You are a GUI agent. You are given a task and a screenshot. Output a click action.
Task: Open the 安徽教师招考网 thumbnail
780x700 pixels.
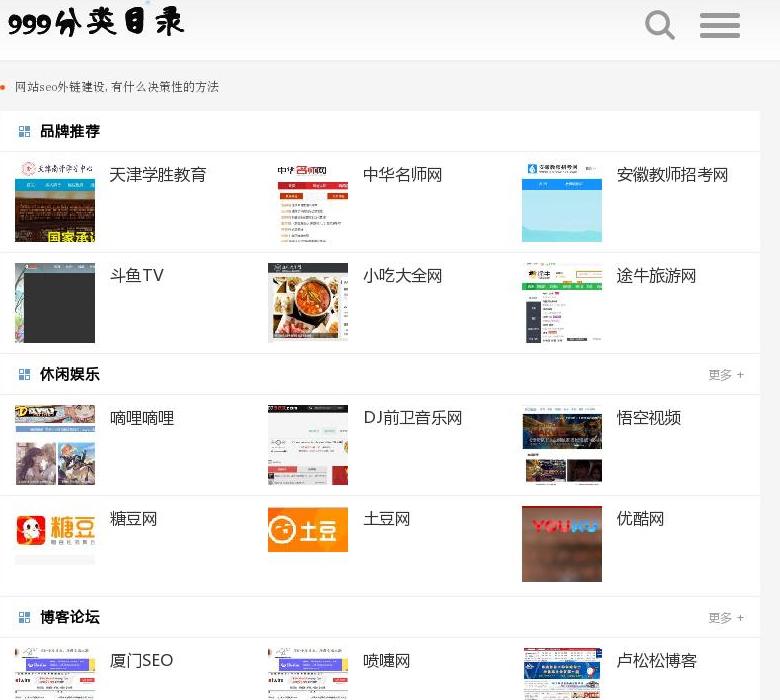pyautogui.click(x=562, y=201)
